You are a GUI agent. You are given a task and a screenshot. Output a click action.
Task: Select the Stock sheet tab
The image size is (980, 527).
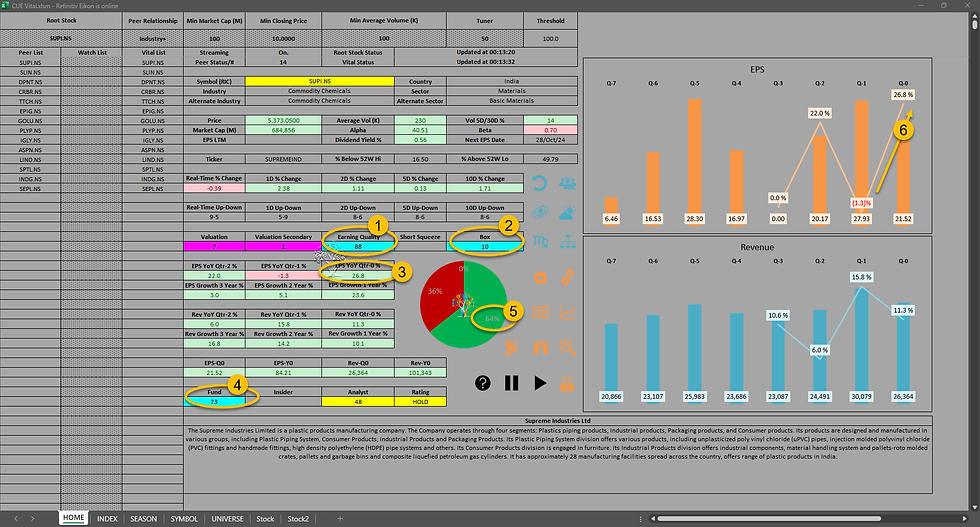coord(265,519)
